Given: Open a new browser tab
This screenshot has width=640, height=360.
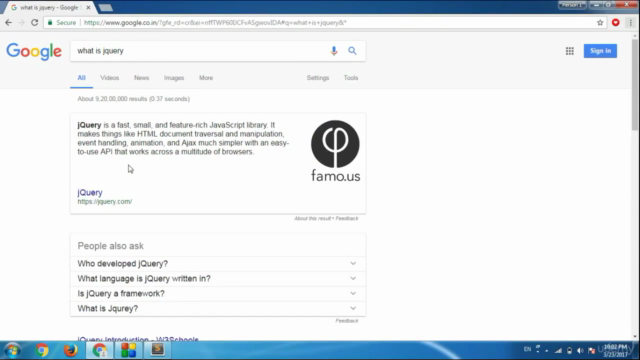Looking at the screenshot, I should click(x=105, y=7).
